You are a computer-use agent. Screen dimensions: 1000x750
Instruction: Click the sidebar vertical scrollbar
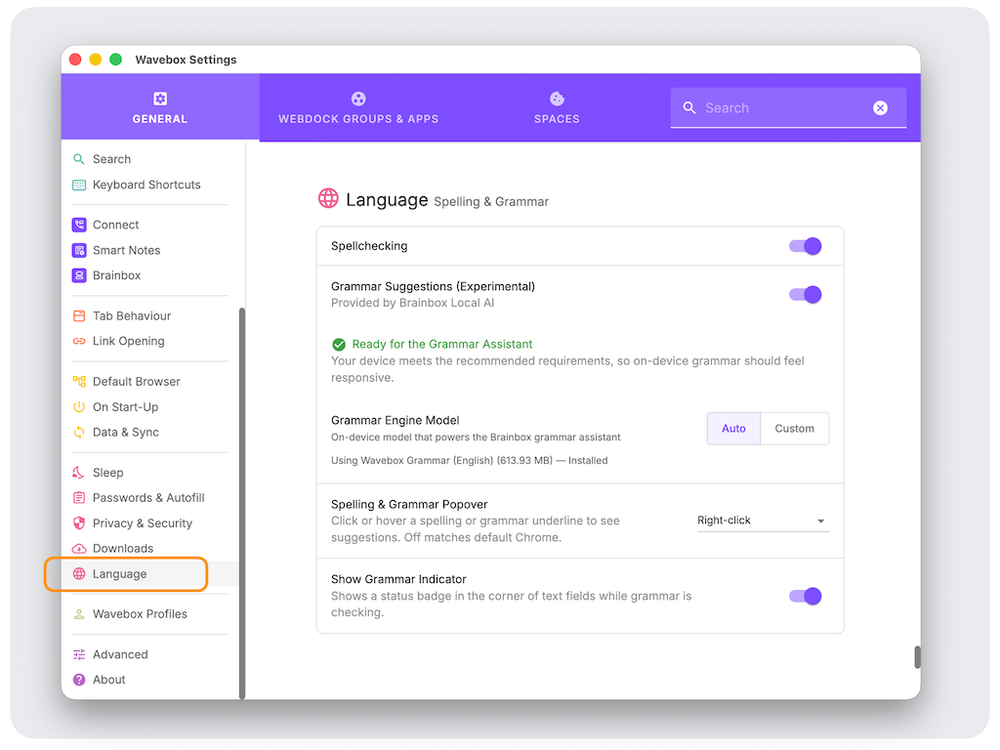point(242,503)
